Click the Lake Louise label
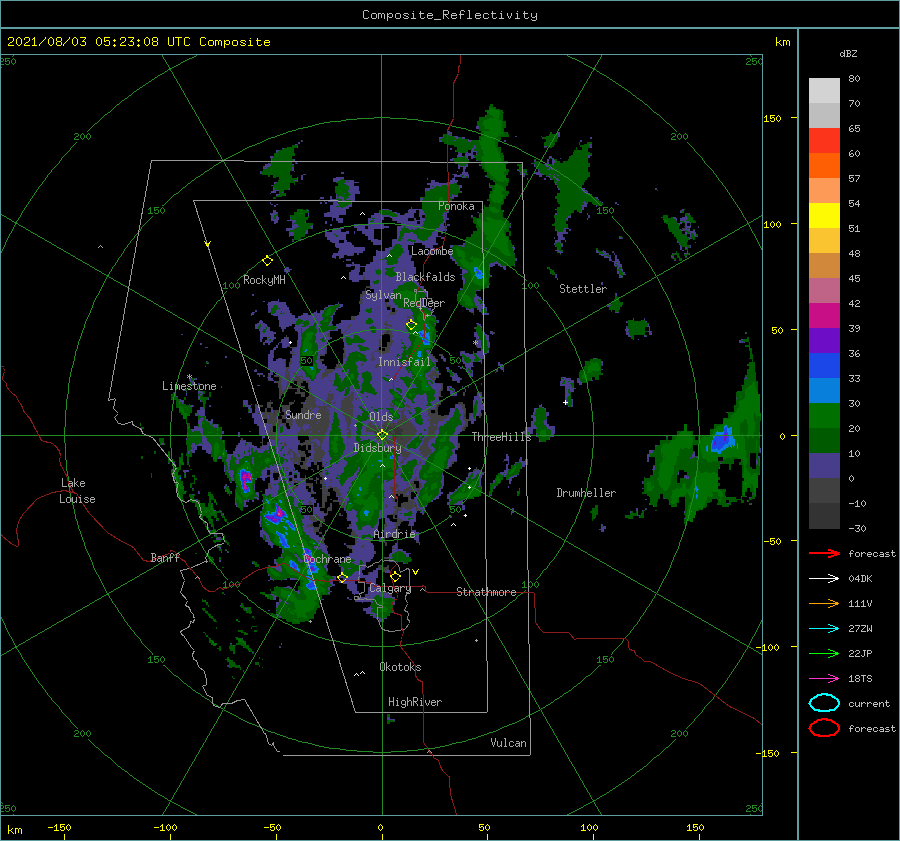 pyautogui.click(x=77, y=491)
